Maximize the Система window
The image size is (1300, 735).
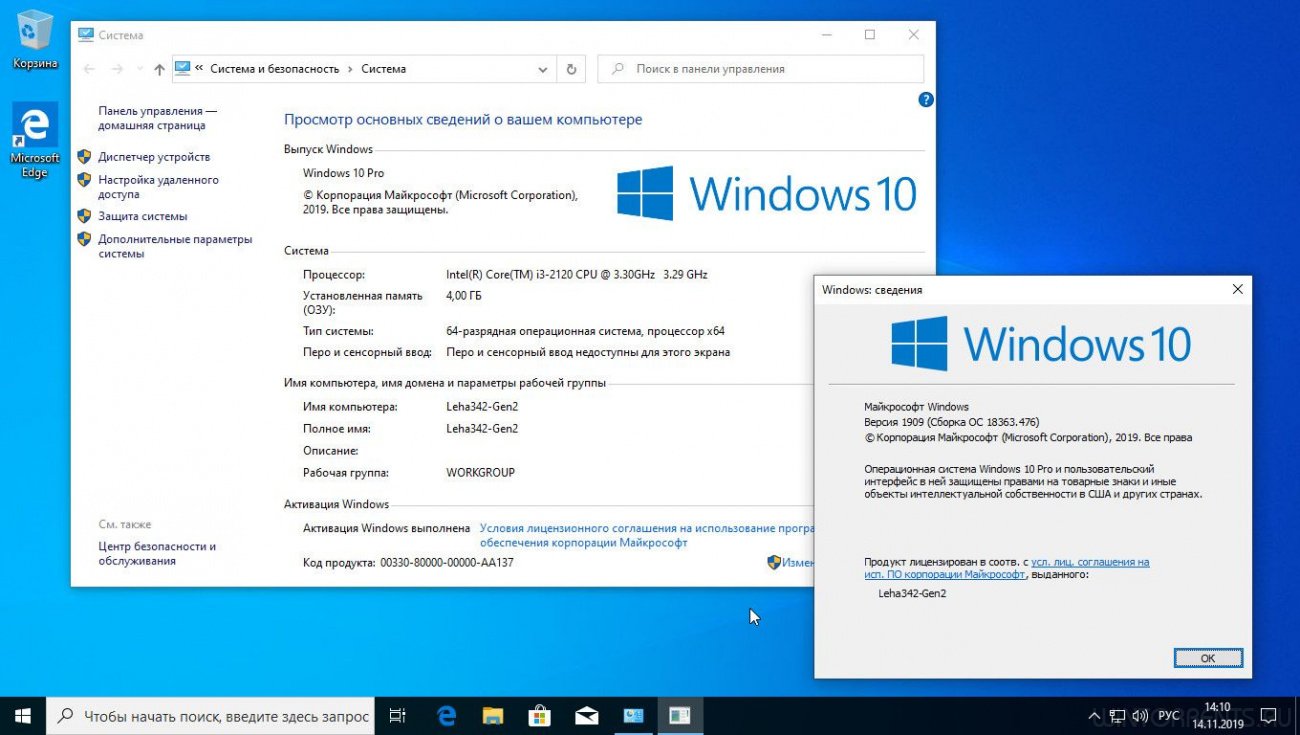click(869, 35)
